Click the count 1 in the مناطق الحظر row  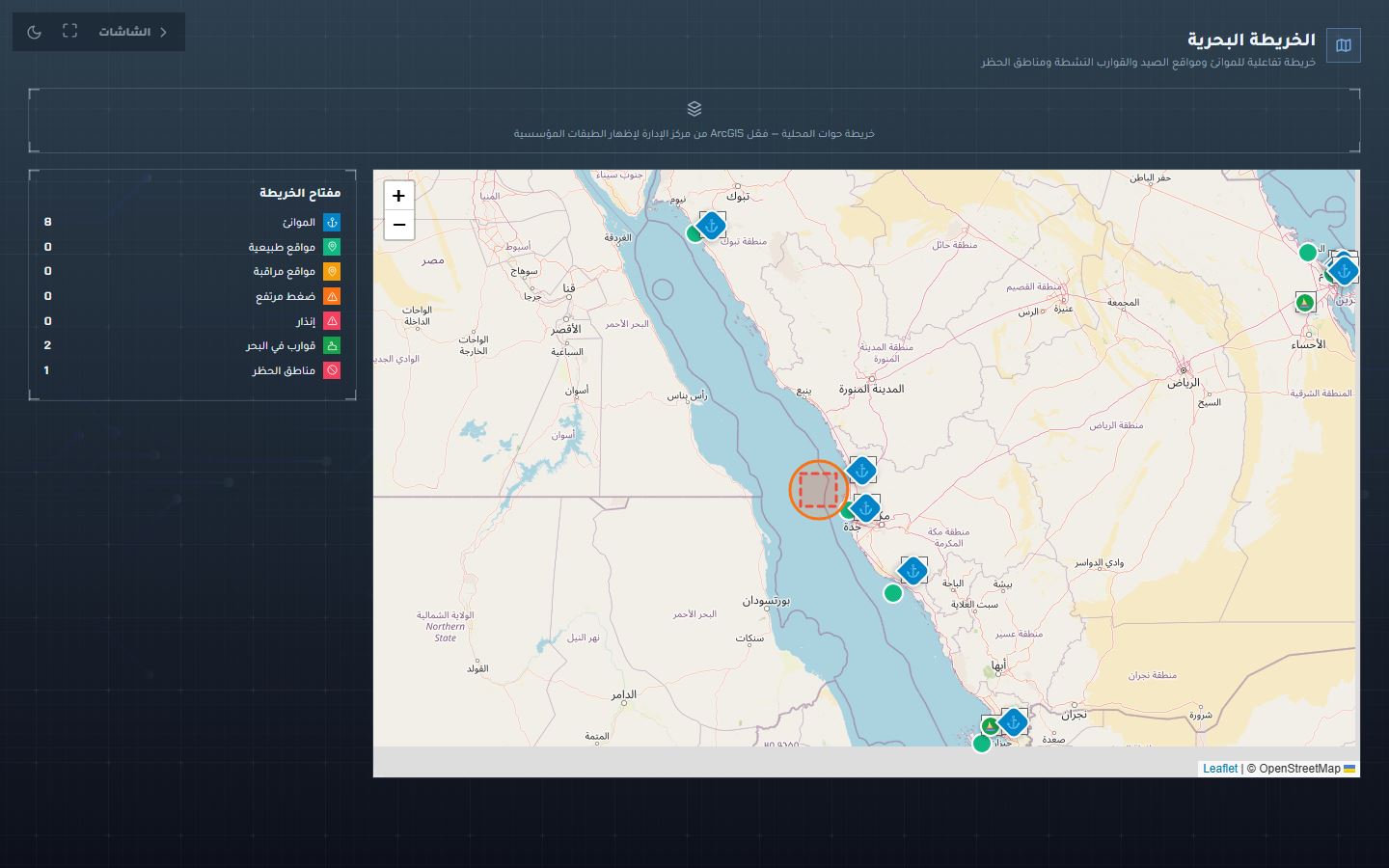click(46, 370)
